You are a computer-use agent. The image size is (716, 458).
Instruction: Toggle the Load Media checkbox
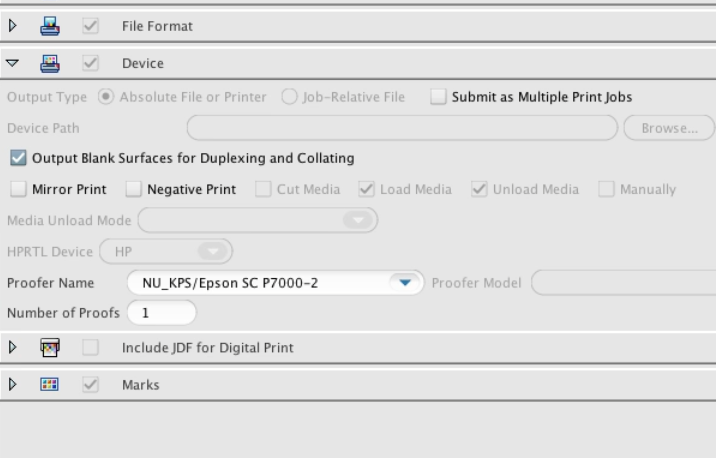[366, 189]
